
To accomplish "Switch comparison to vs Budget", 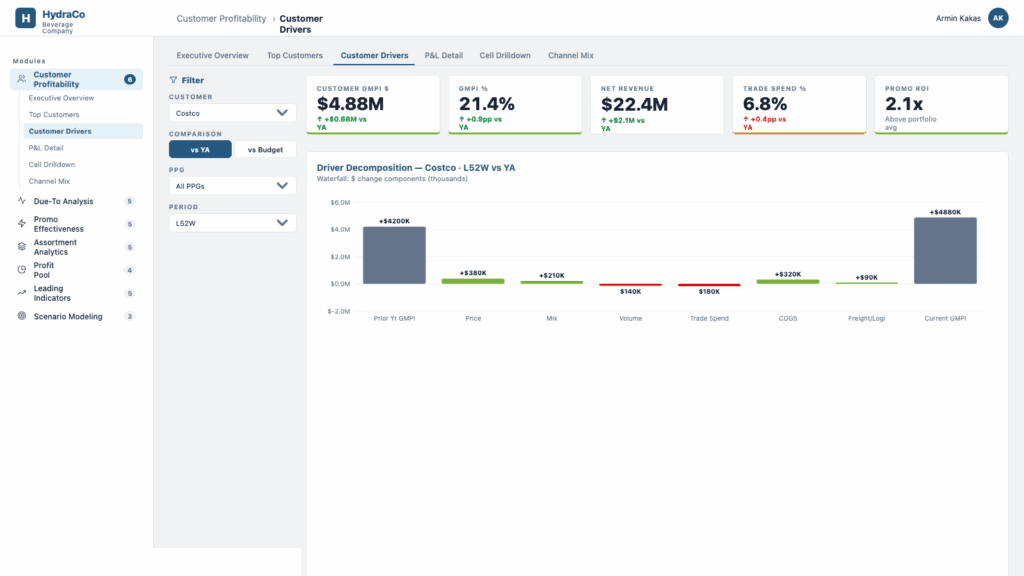I will click(265, 150).
